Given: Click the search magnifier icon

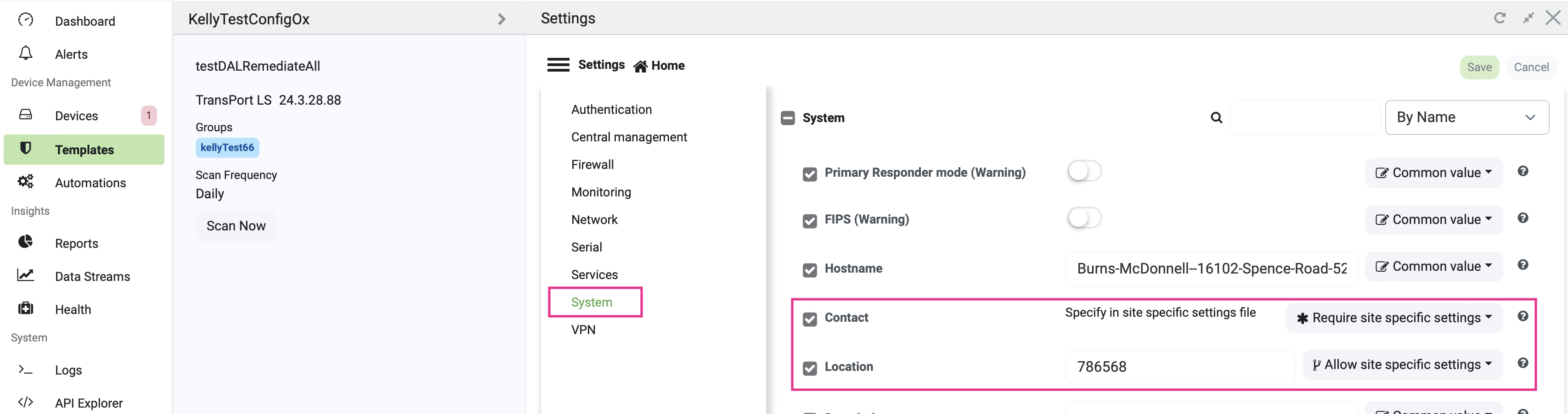Looking at the screenshot, I should tap(1216, 118).
